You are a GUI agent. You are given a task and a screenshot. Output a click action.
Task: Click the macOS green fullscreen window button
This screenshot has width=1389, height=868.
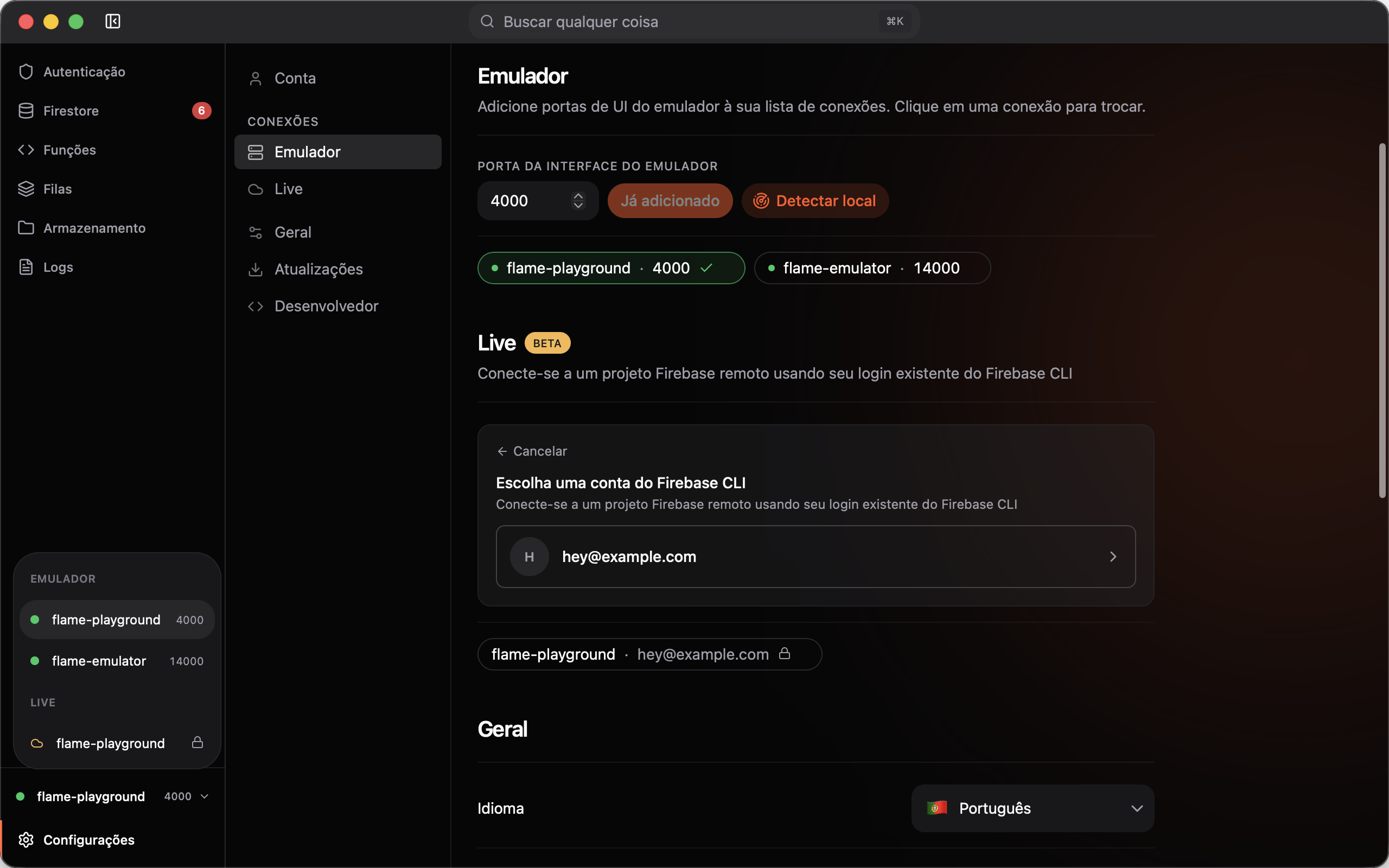[x=76, y=21]
